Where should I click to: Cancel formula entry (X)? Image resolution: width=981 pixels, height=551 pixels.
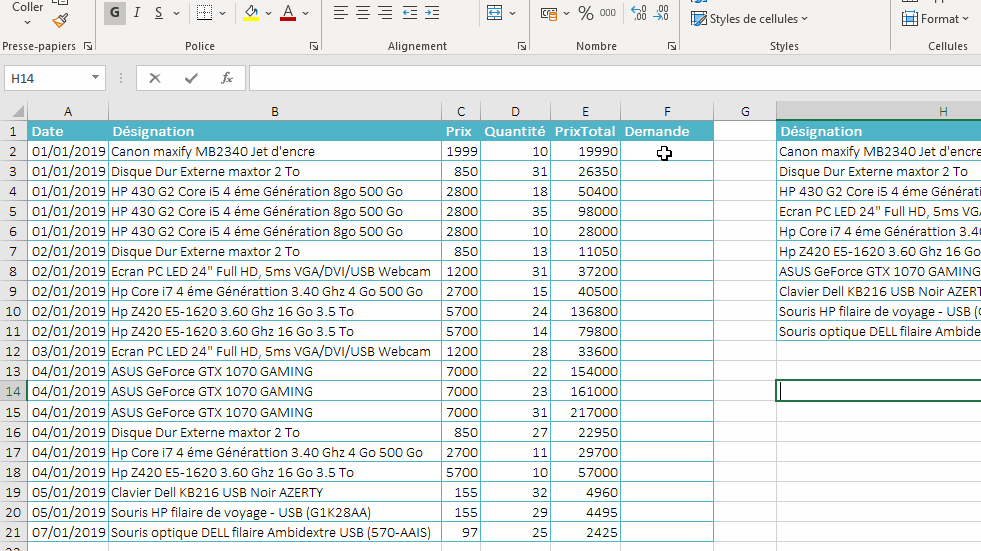[155, 78]
